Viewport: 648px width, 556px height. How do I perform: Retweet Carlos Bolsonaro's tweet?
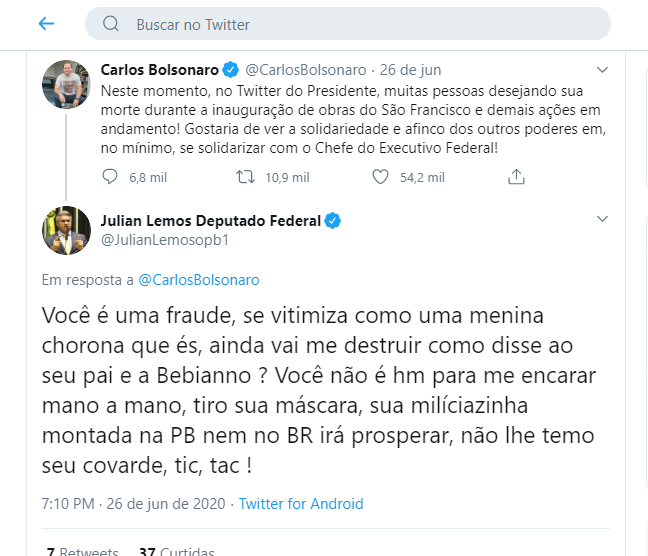[244, 177]
